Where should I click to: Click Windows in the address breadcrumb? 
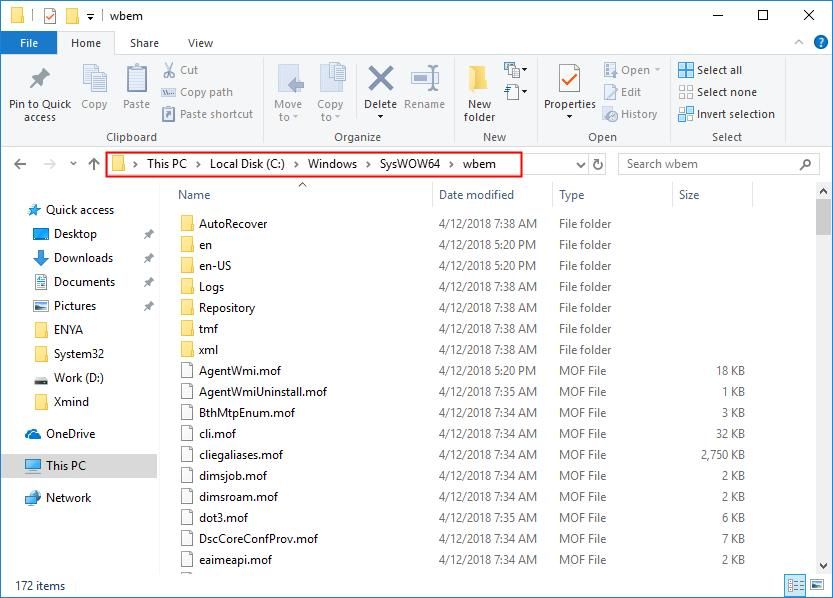tap(332, 164)
